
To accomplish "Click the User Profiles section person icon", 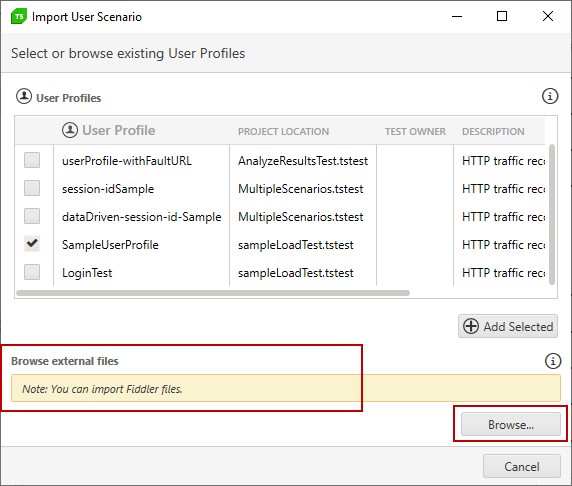I will [x=24, y=97].
